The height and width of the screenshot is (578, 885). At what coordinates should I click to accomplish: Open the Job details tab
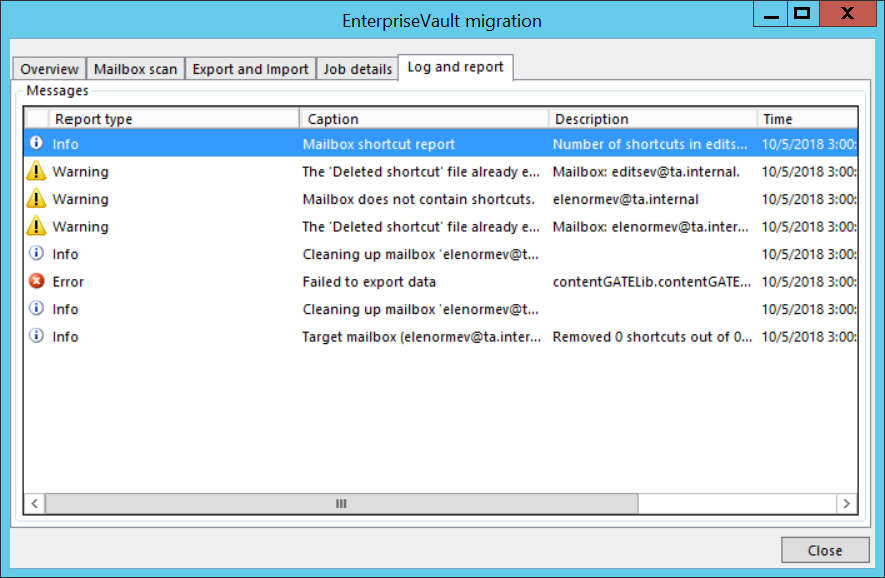tap(357, 69)
